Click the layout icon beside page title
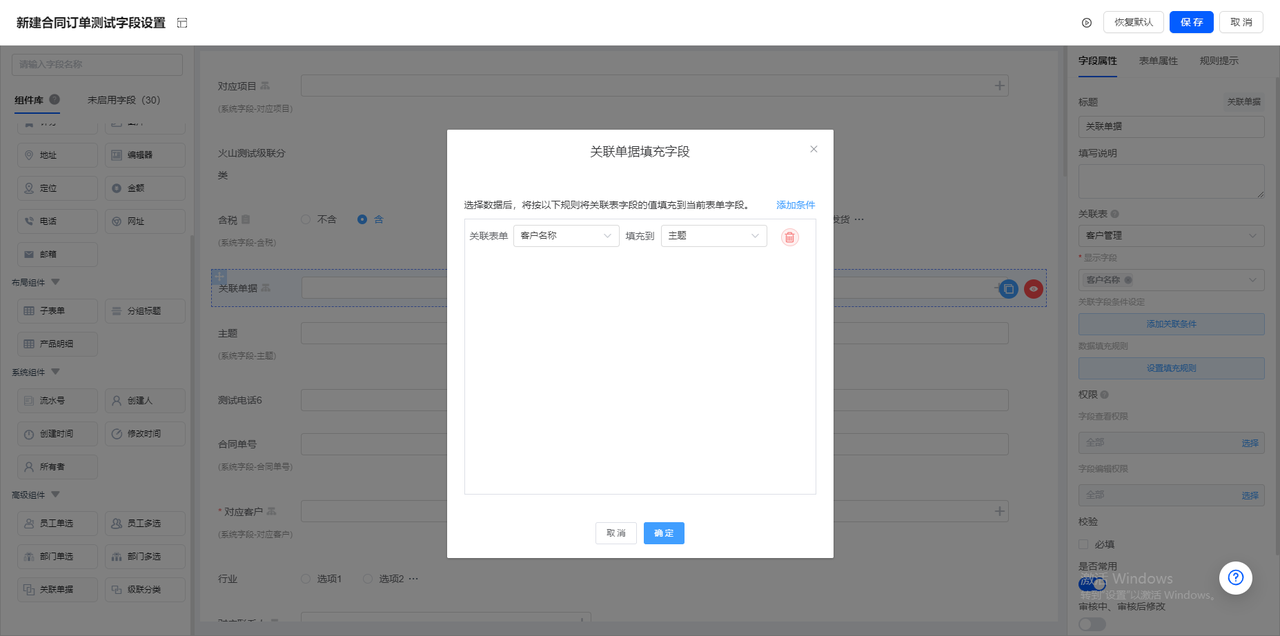 182,23
